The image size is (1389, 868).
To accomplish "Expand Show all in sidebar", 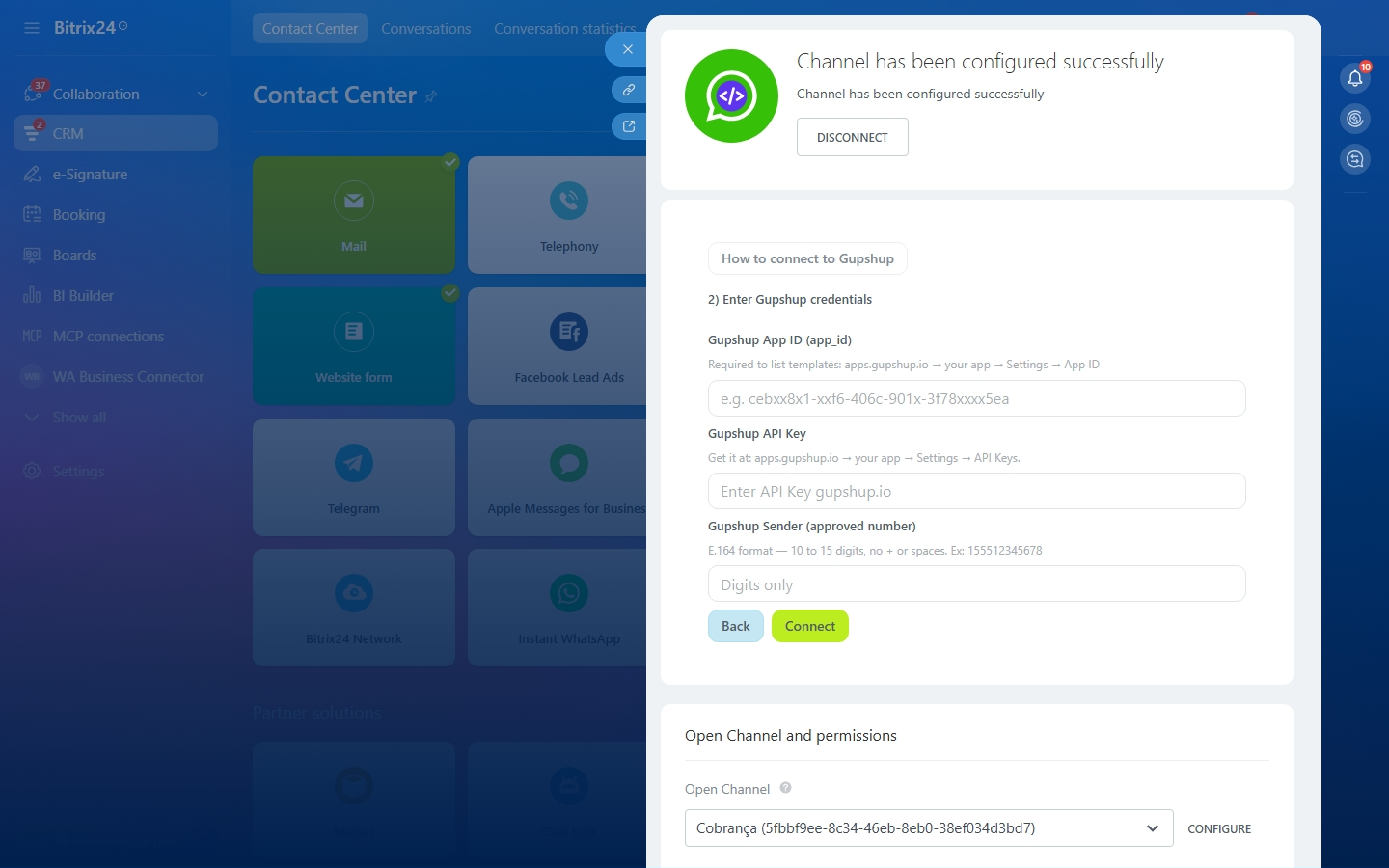I will (x=79, y=418).
